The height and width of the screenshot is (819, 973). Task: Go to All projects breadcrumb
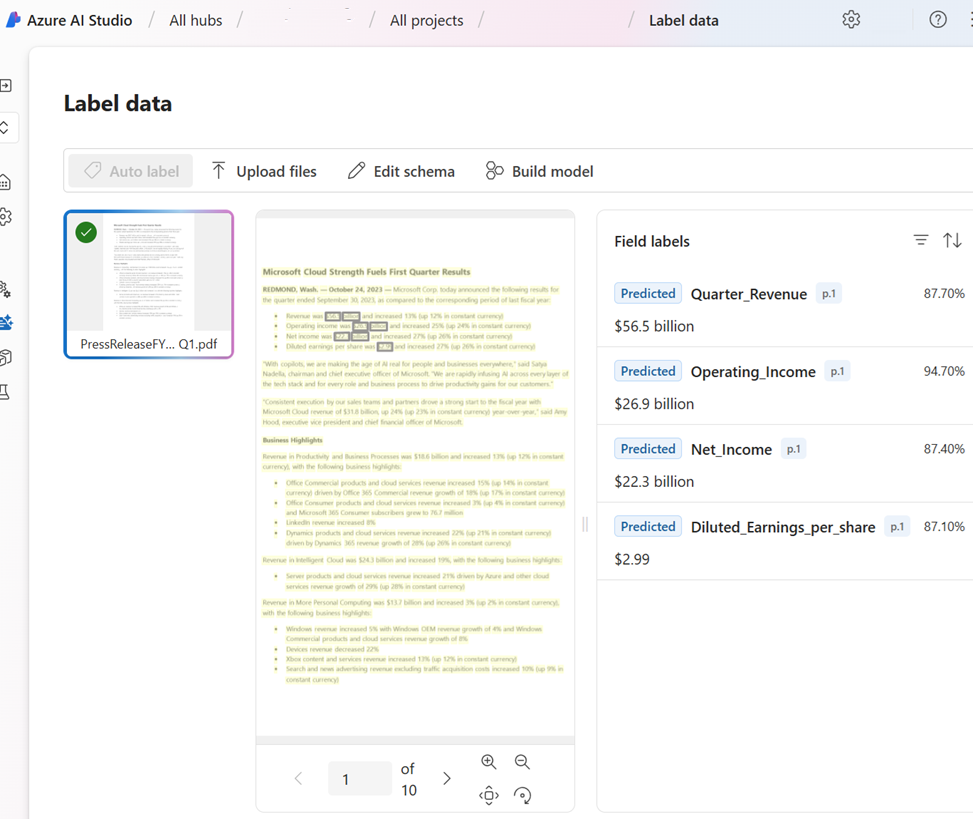point(426,20)
